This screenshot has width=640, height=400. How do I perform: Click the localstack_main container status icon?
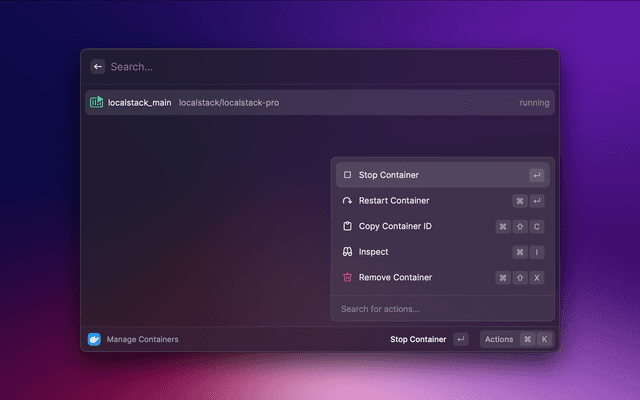pos(97,102)
